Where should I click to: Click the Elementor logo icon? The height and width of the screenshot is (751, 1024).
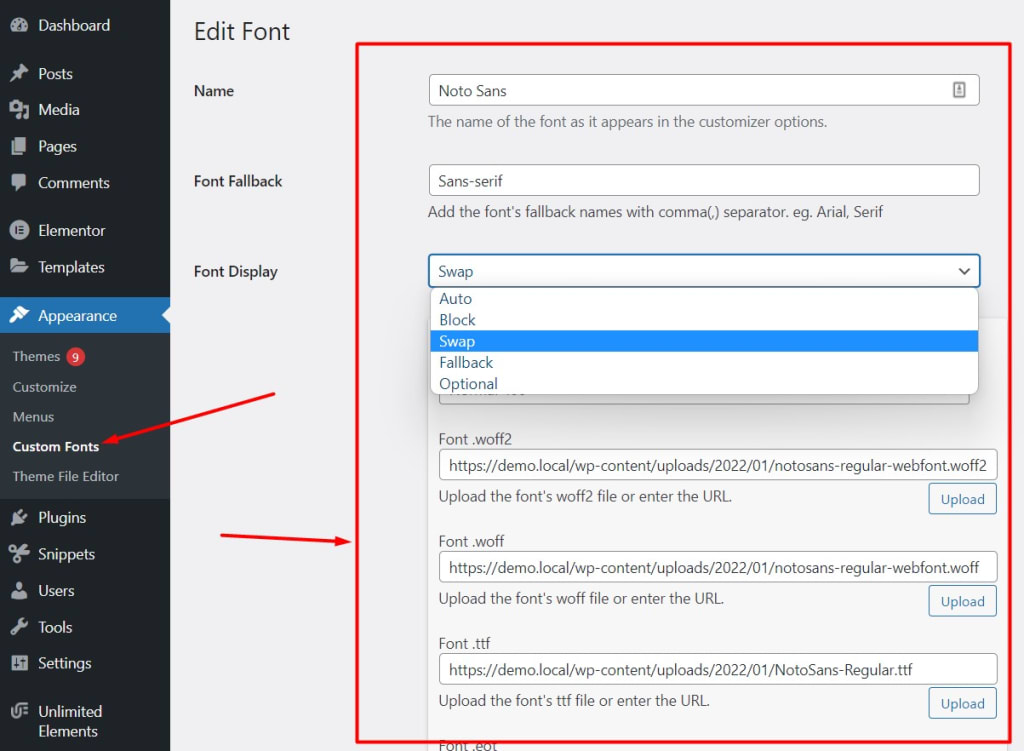[x=20, y=231]
